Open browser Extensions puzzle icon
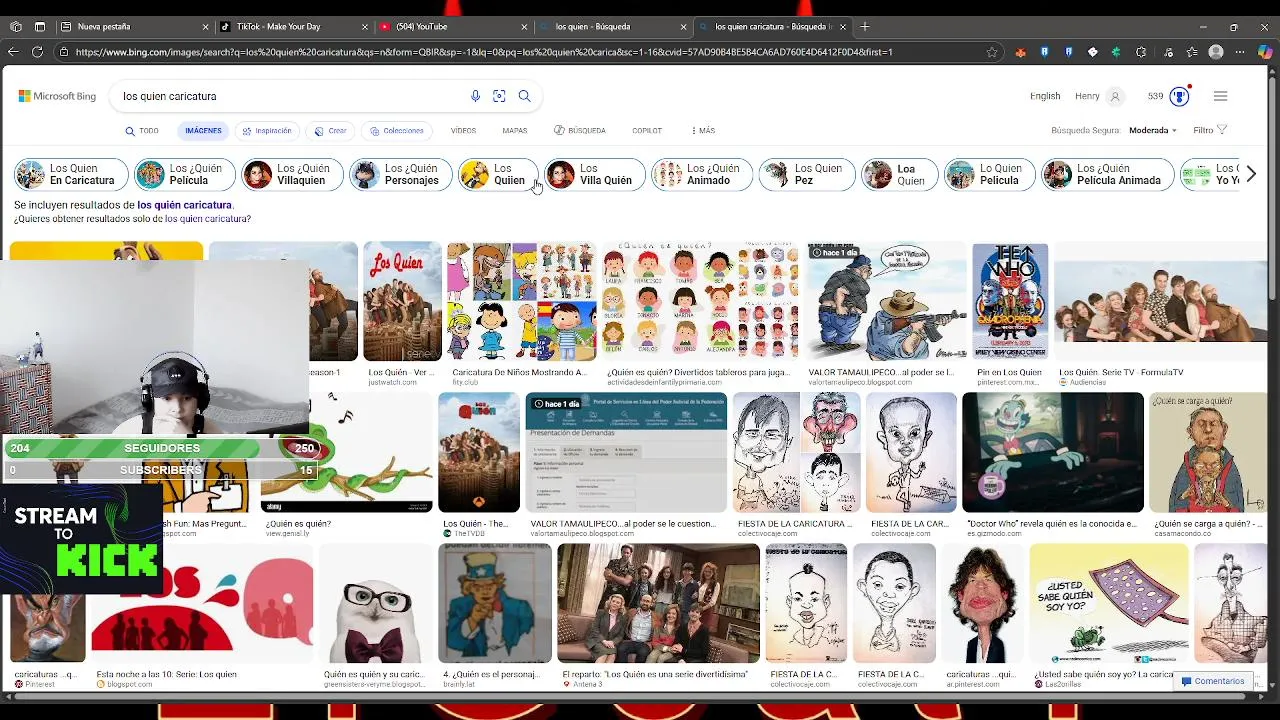The height and width of the screenshot is (720, 1280). pos(1142,52)
